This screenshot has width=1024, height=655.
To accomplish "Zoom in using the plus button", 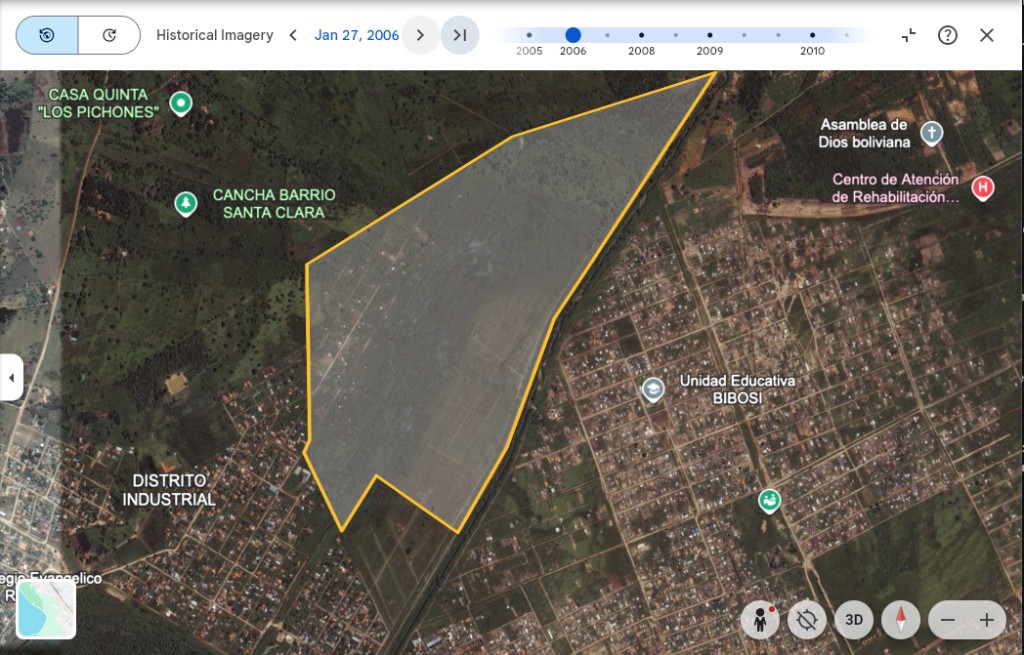I will click(987, 620).
